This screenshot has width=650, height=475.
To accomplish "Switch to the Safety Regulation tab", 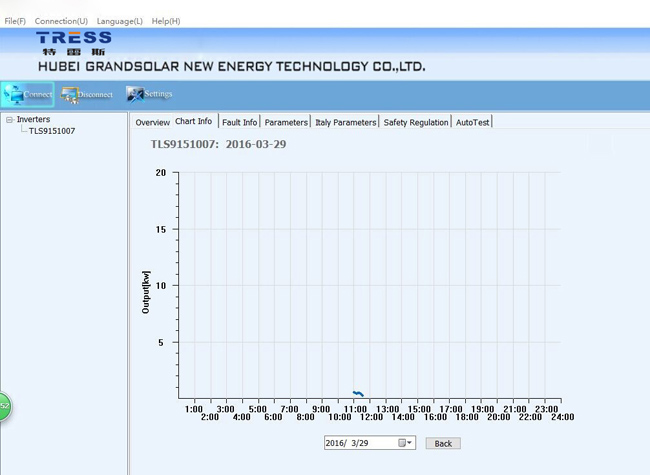I will click(416, 122).
